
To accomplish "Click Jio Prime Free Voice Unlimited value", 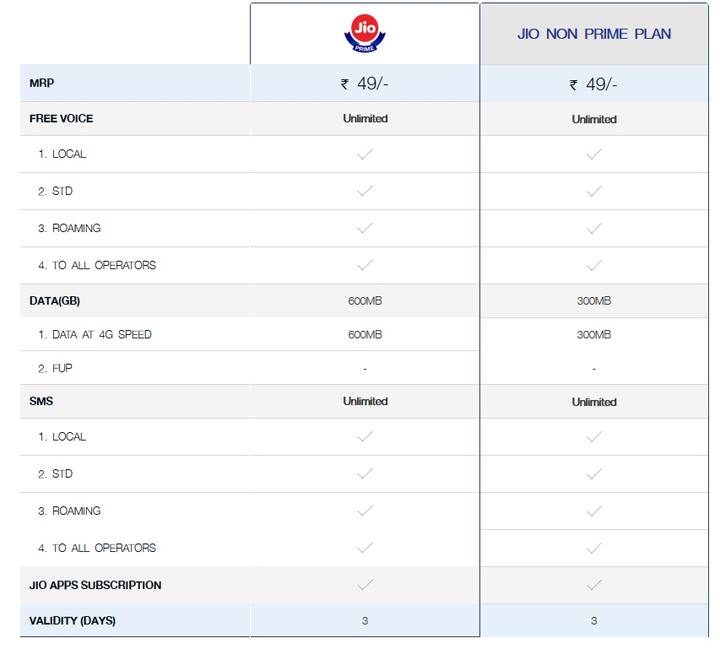I will (365, 119).
